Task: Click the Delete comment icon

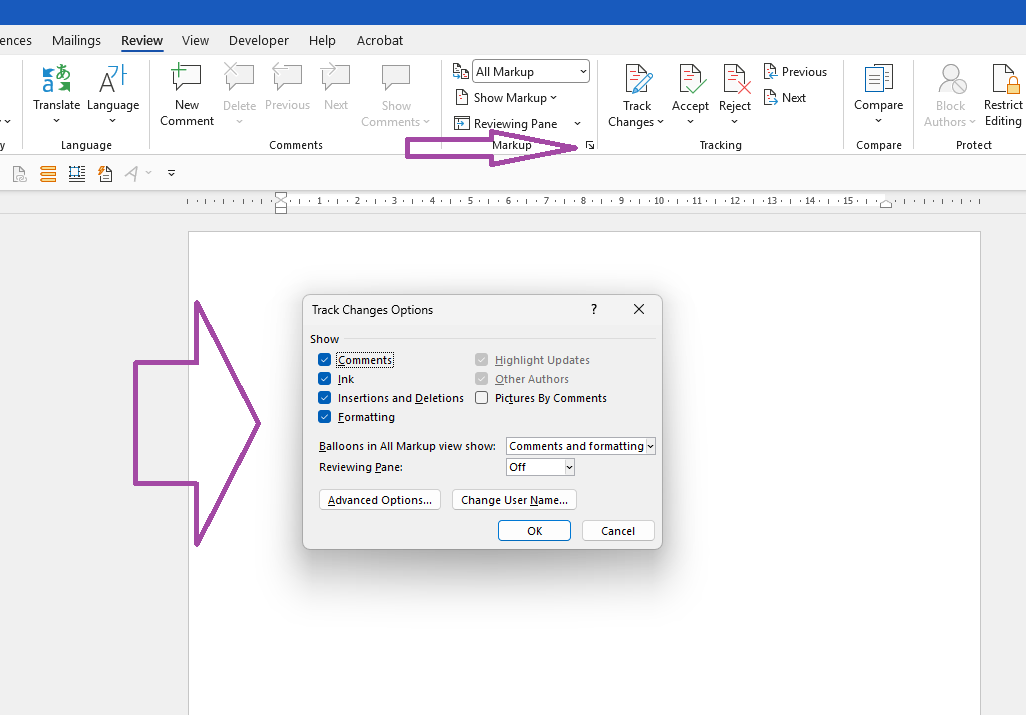Action: 239,78
